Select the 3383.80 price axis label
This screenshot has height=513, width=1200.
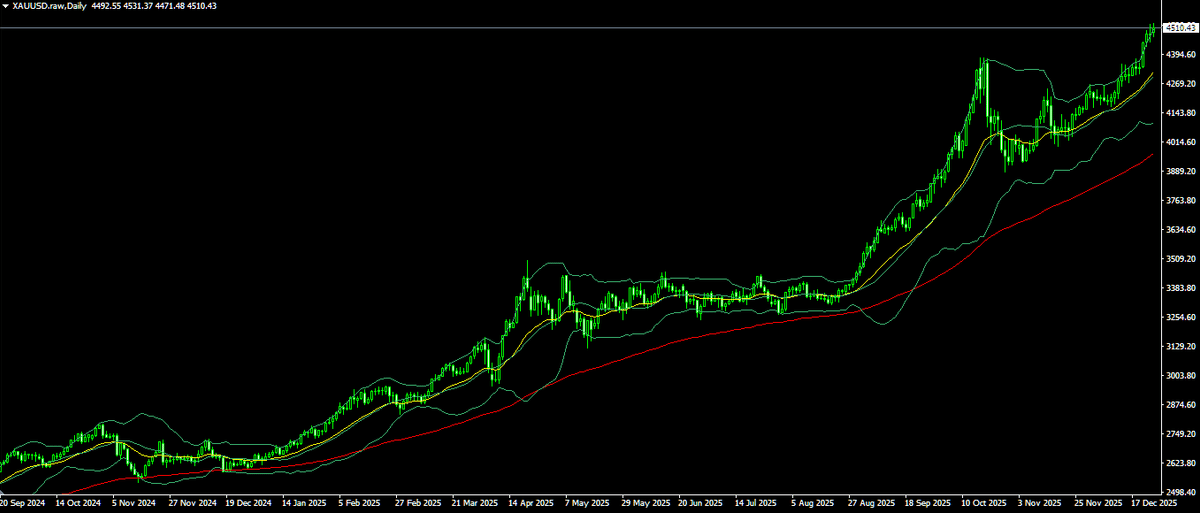[x=1181, y=288]
